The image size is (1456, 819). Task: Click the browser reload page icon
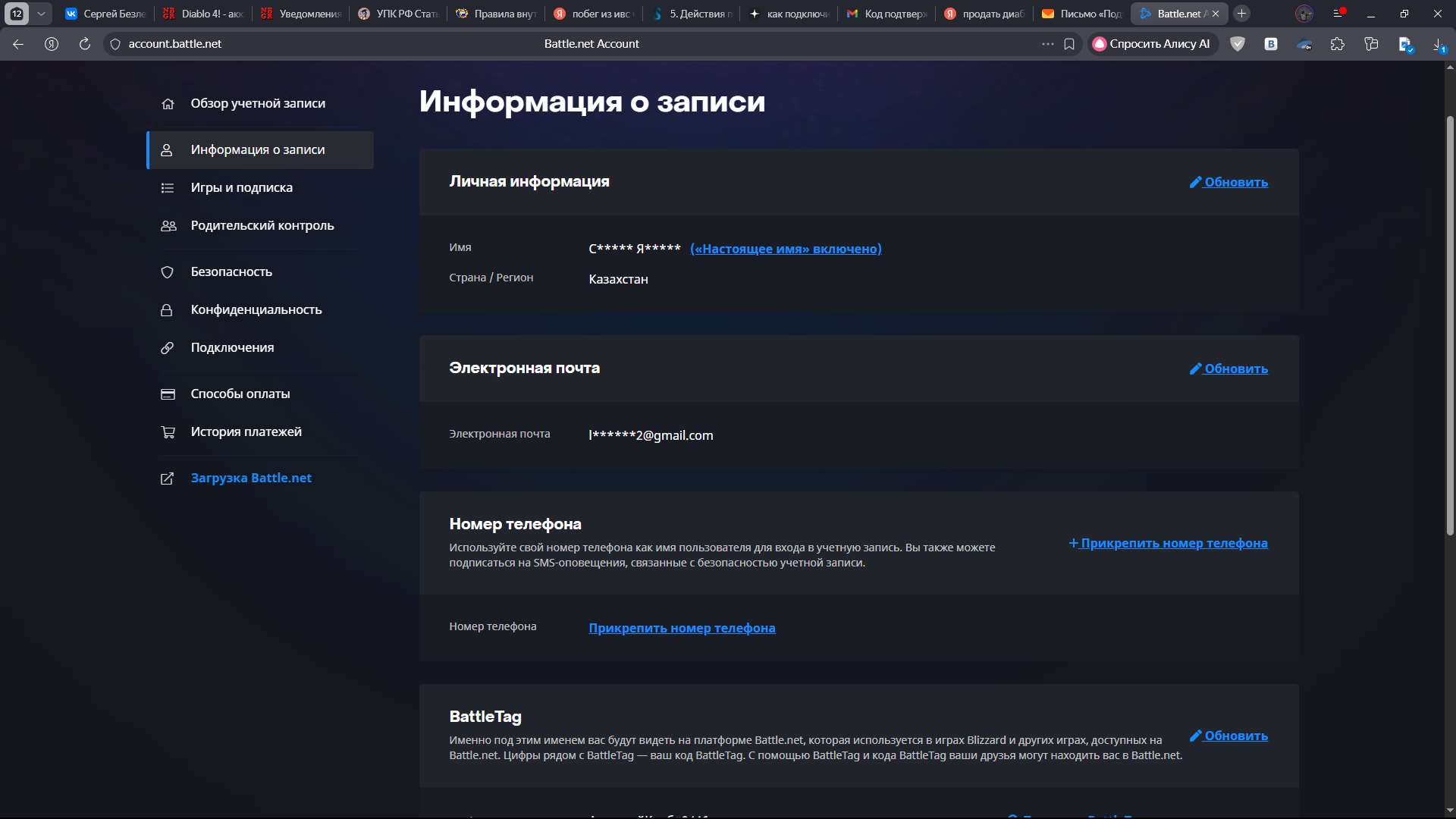[x=85, y=44]
